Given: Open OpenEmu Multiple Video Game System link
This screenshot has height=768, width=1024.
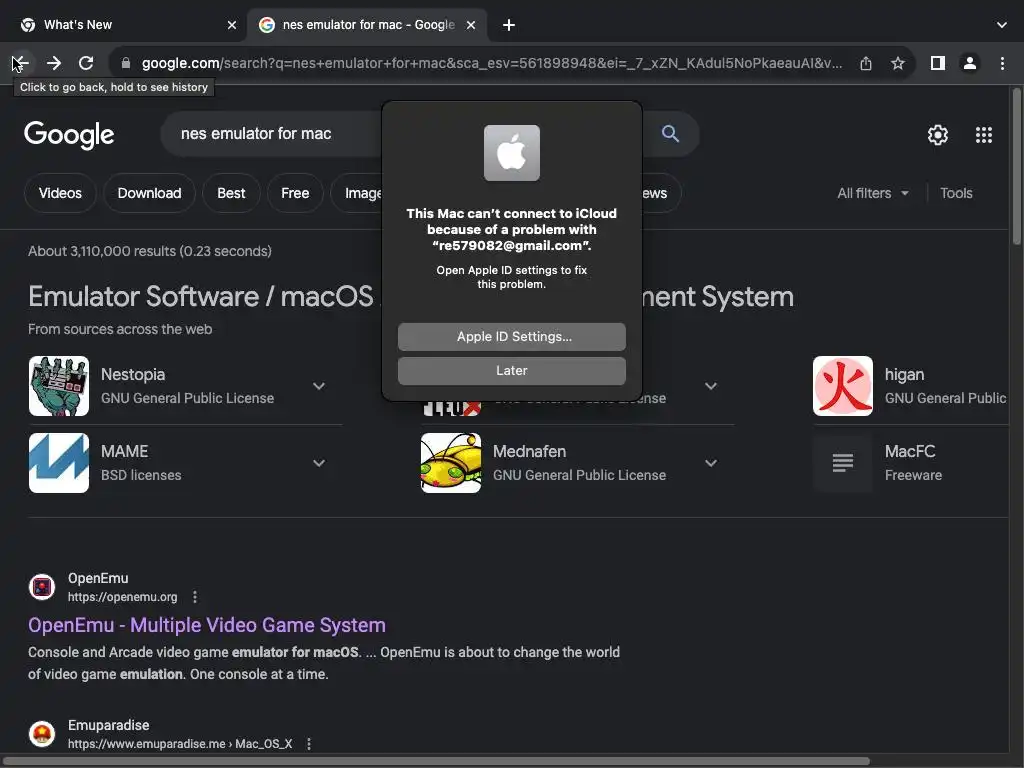Looking at the screenshot, I should pos(207,625).
